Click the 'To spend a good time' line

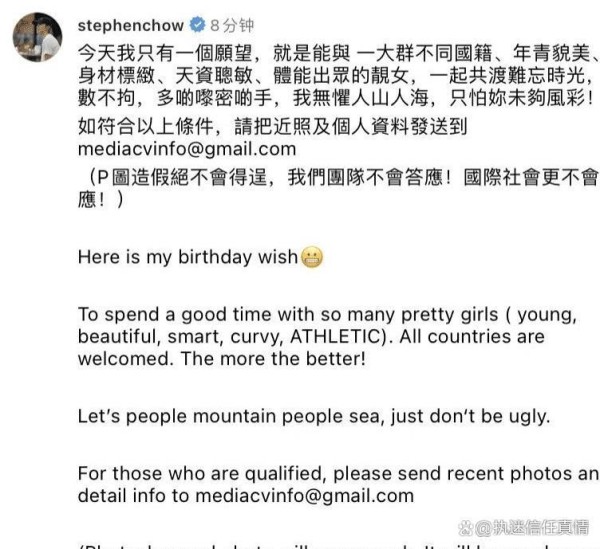click(327, 314)
